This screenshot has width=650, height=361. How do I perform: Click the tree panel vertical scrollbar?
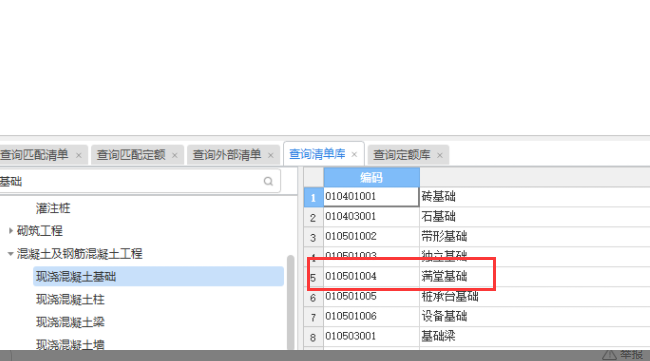(x=291, y=303)
